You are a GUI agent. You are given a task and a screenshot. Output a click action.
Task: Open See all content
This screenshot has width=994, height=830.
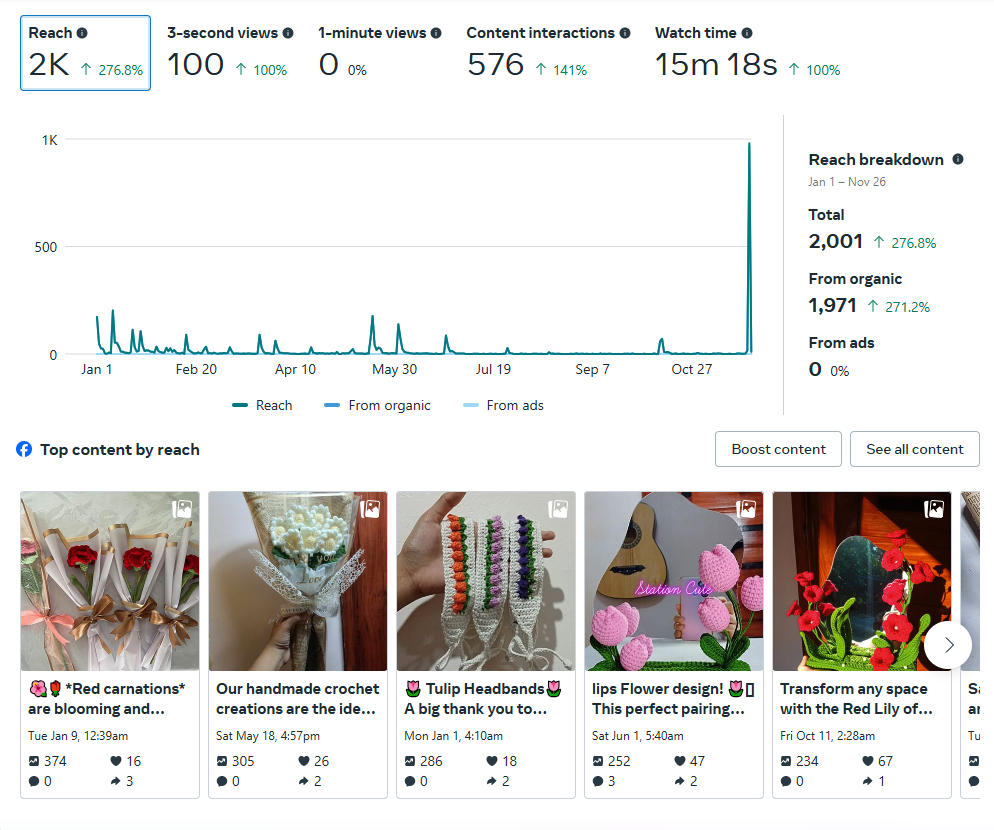tap(914, 449)
